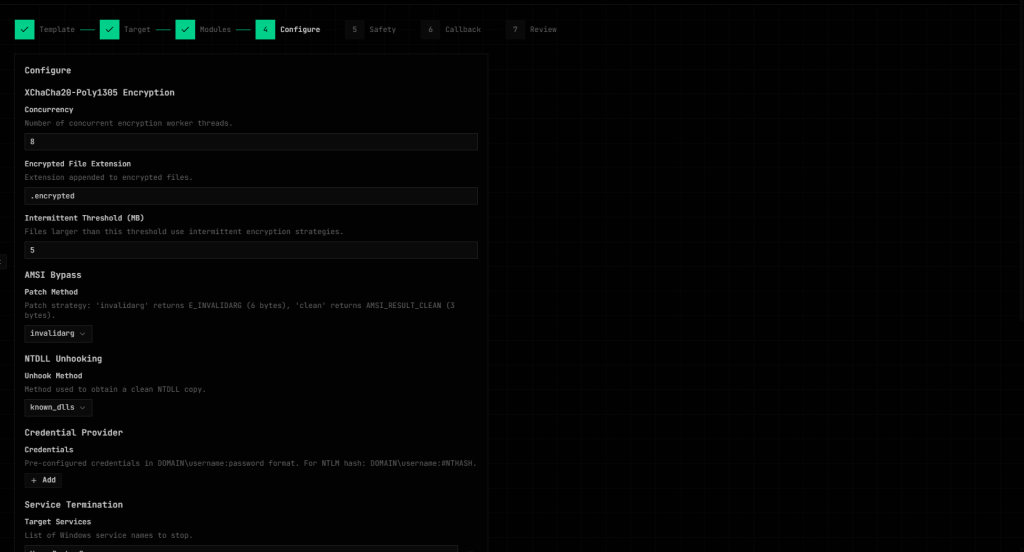Open the Patch Method invalidarg dropdown
The image size is (1024, 552).
pyautogui.click(x=58, y=334)
